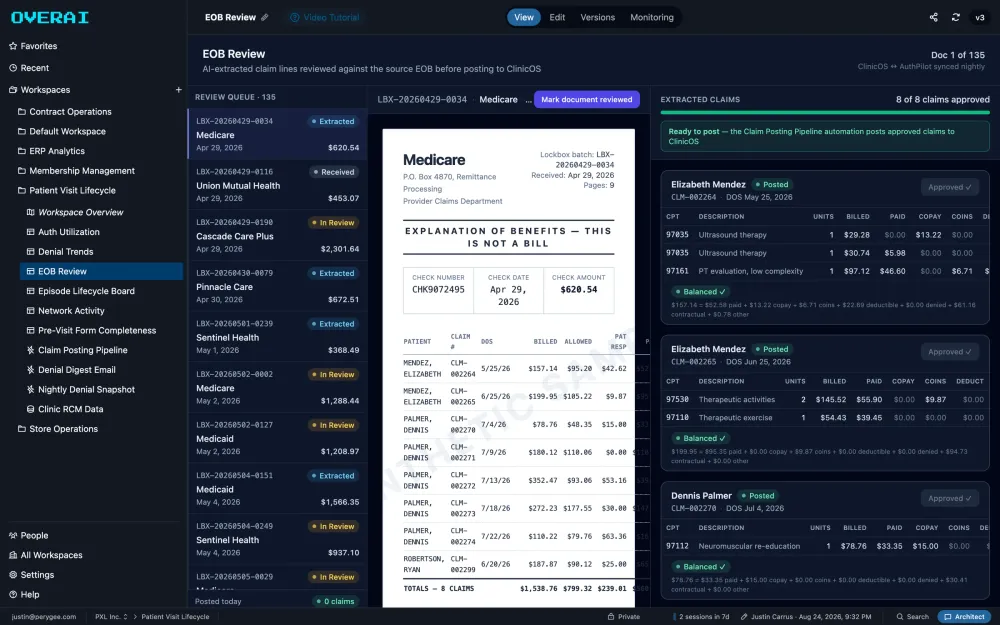Click the 0 claims badge under Posted today
Viewport: 1000px width, 625px height.
[335, 601]
